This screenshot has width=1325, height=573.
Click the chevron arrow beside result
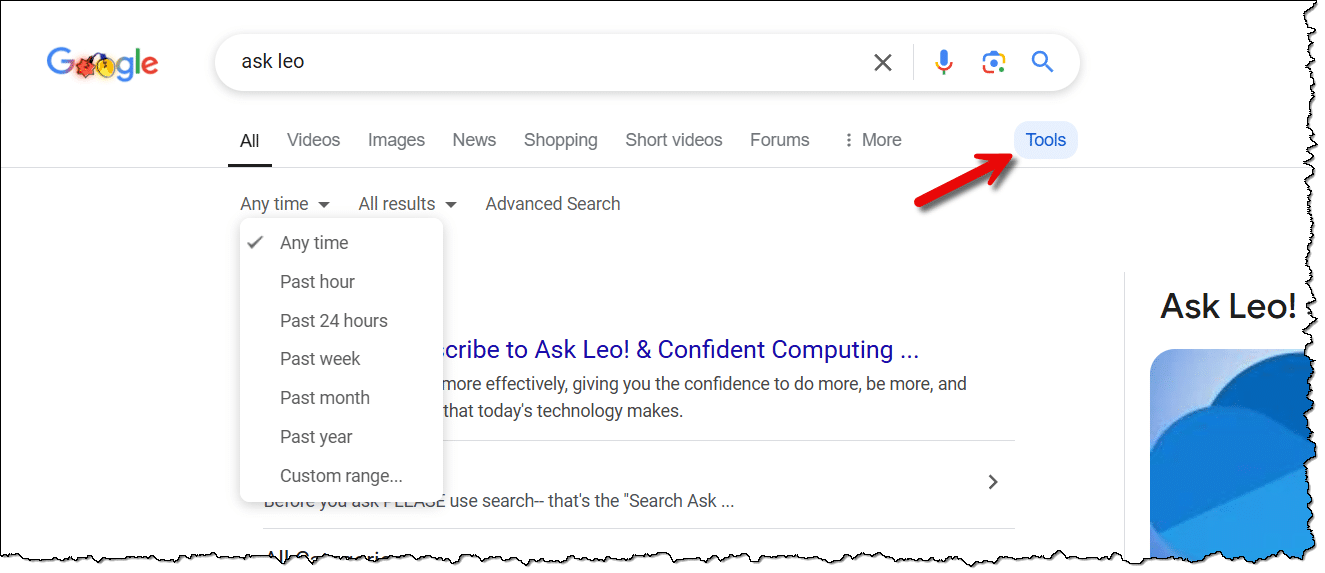tap(993, 482)
